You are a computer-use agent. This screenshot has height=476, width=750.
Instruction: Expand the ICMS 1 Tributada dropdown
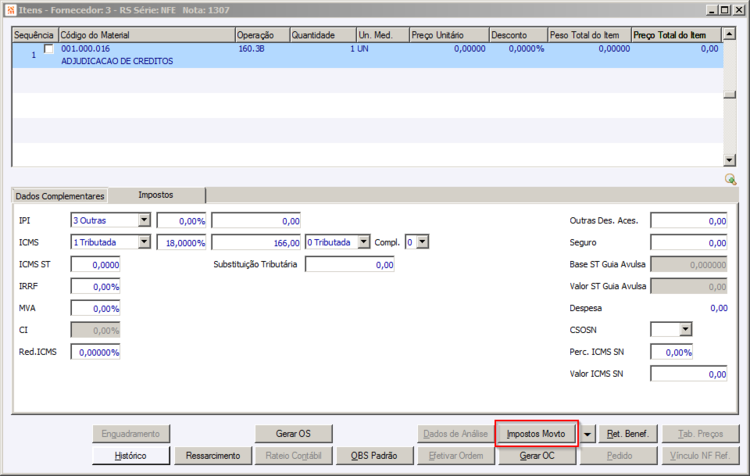point(144,242)
